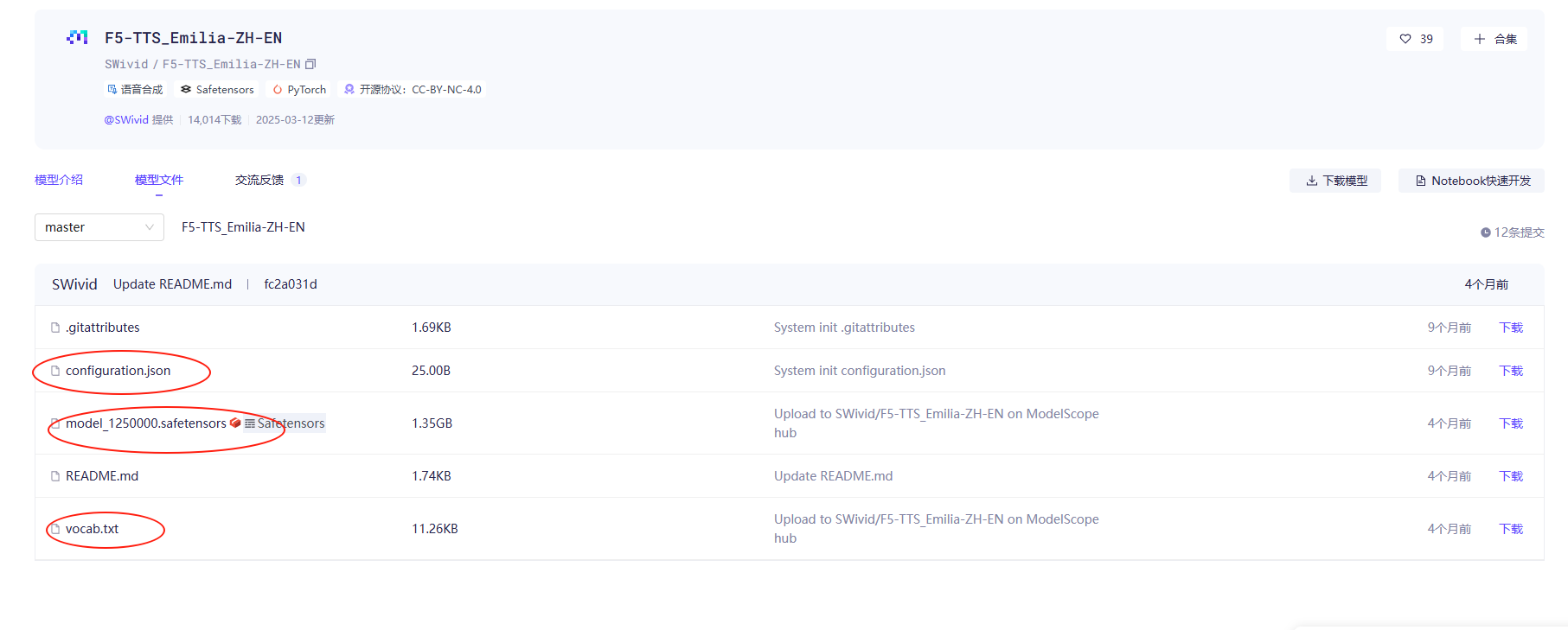Click the 2025-03-12更新 date text
Screen dimensions: 1568x630
(295, 119)
